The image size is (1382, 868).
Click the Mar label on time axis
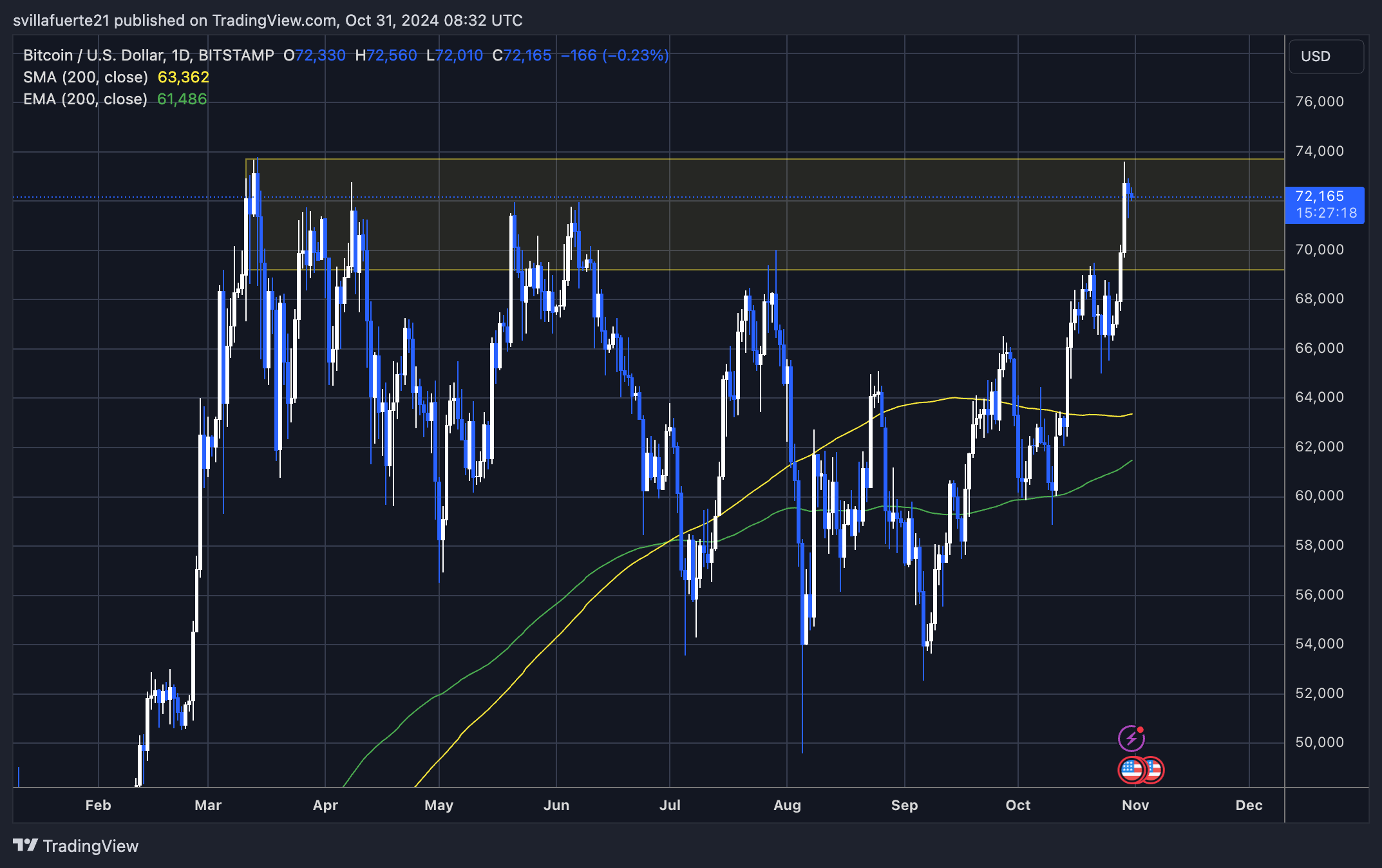(x=208, y=805)
